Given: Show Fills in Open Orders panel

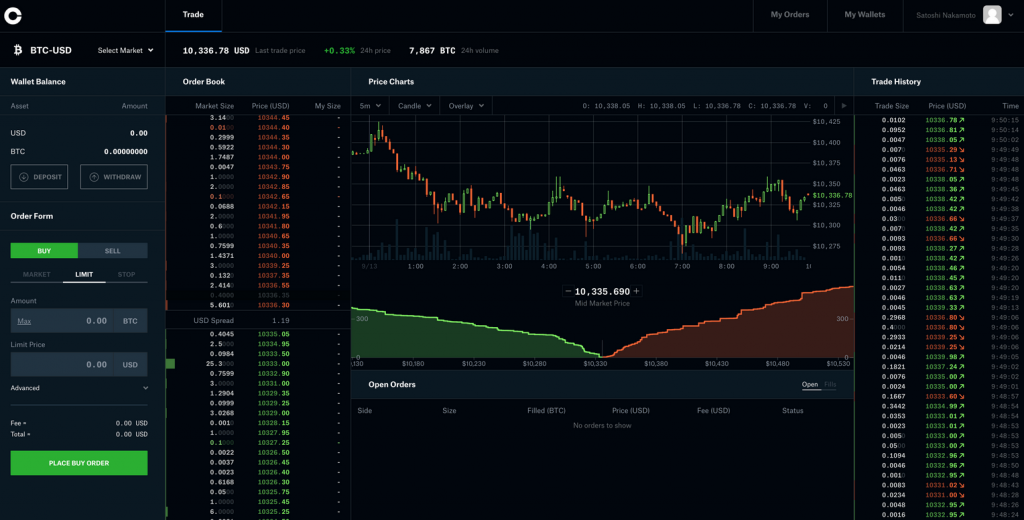Looking at the screenshot, I should coord(830,384).
